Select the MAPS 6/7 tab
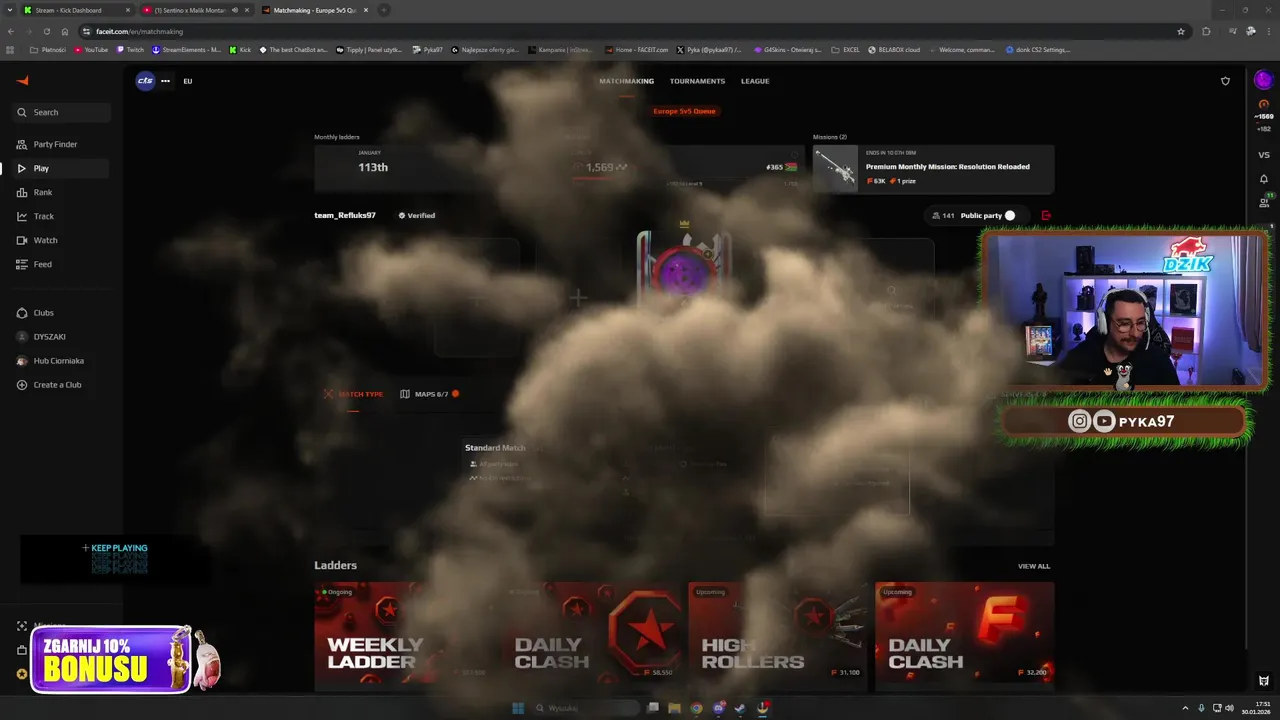1280x720 pixels. point(430,394)
